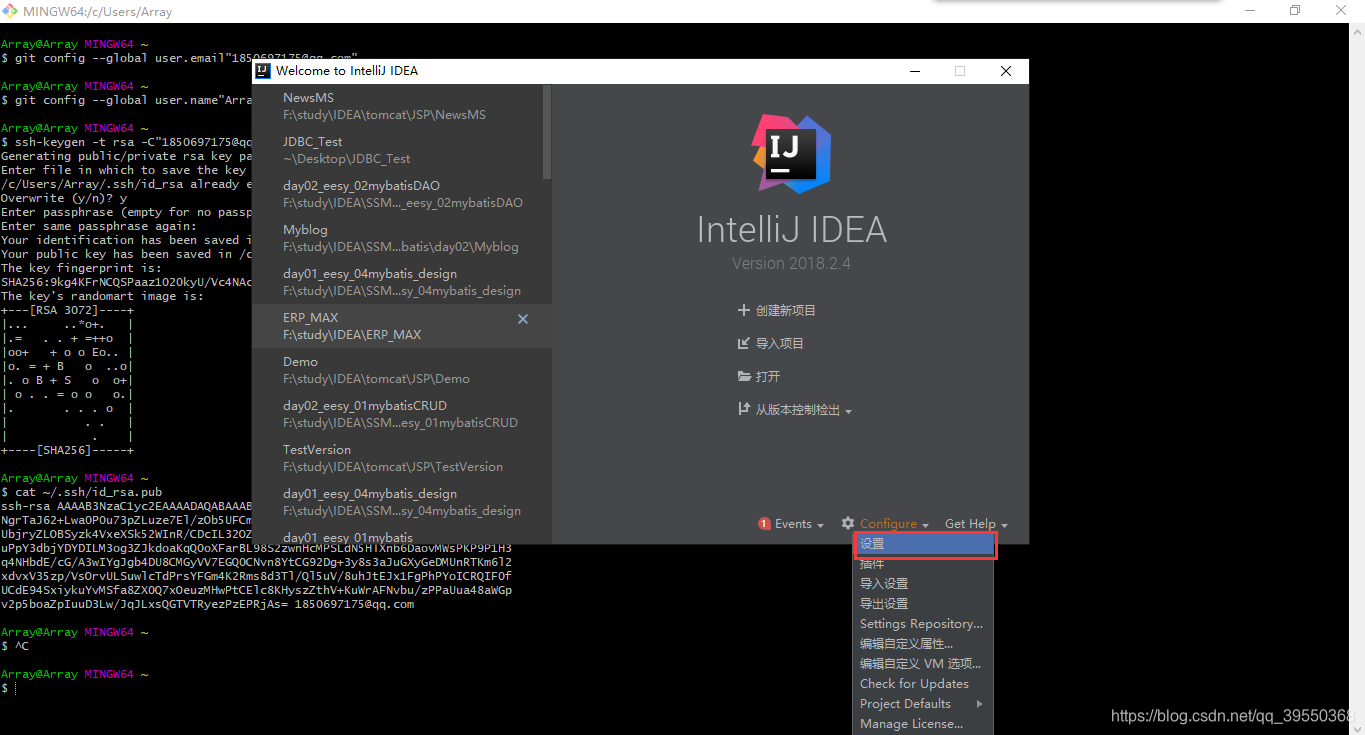Maximize the Welcome to IntelliJ IDEA window

960,71
